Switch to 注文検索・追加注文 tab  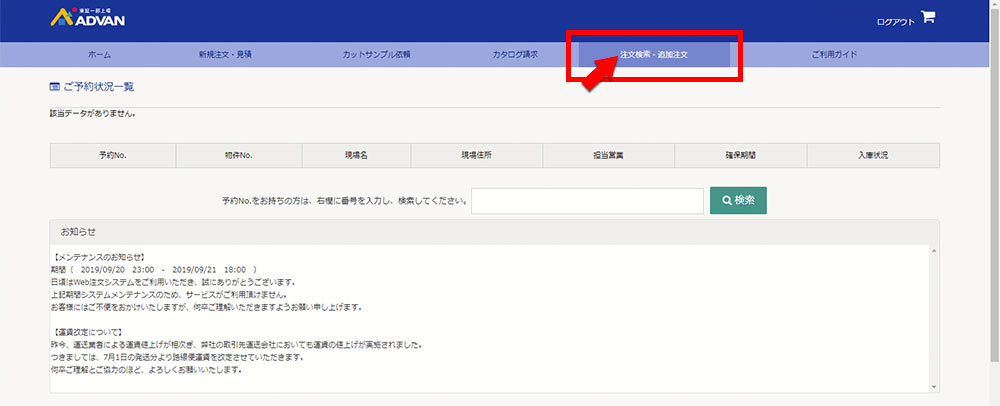pyautogui.click(x=654, y=54)
